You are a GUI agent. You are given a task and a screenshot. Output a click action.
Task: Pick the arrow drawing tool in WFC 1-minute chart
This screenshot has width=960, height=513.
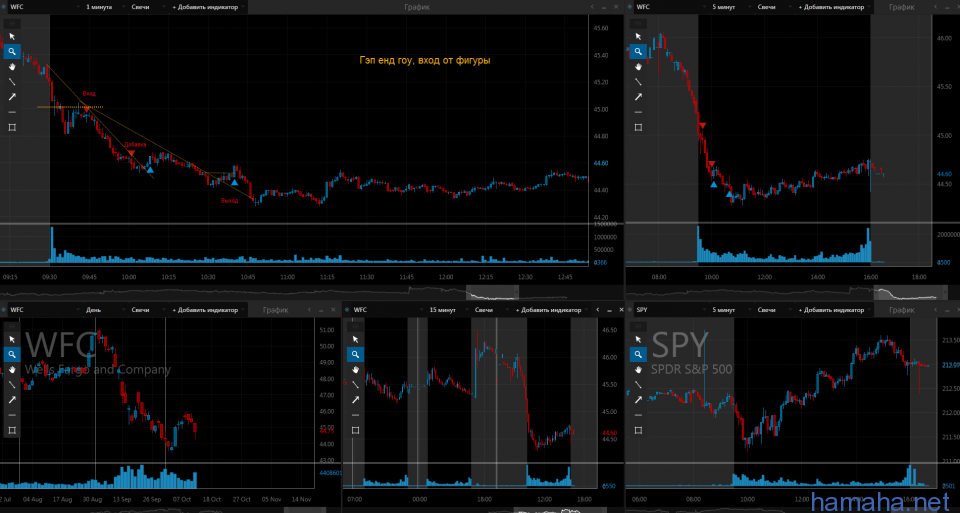click(x=12, y=97)
